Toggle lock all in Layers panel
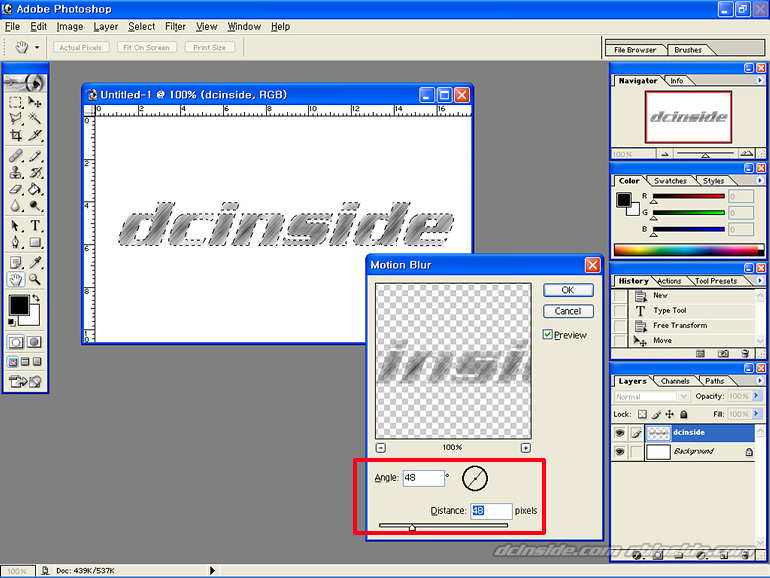Image resolution: width=770 pixels, height=578 pixels. click(x=684, y=414)
